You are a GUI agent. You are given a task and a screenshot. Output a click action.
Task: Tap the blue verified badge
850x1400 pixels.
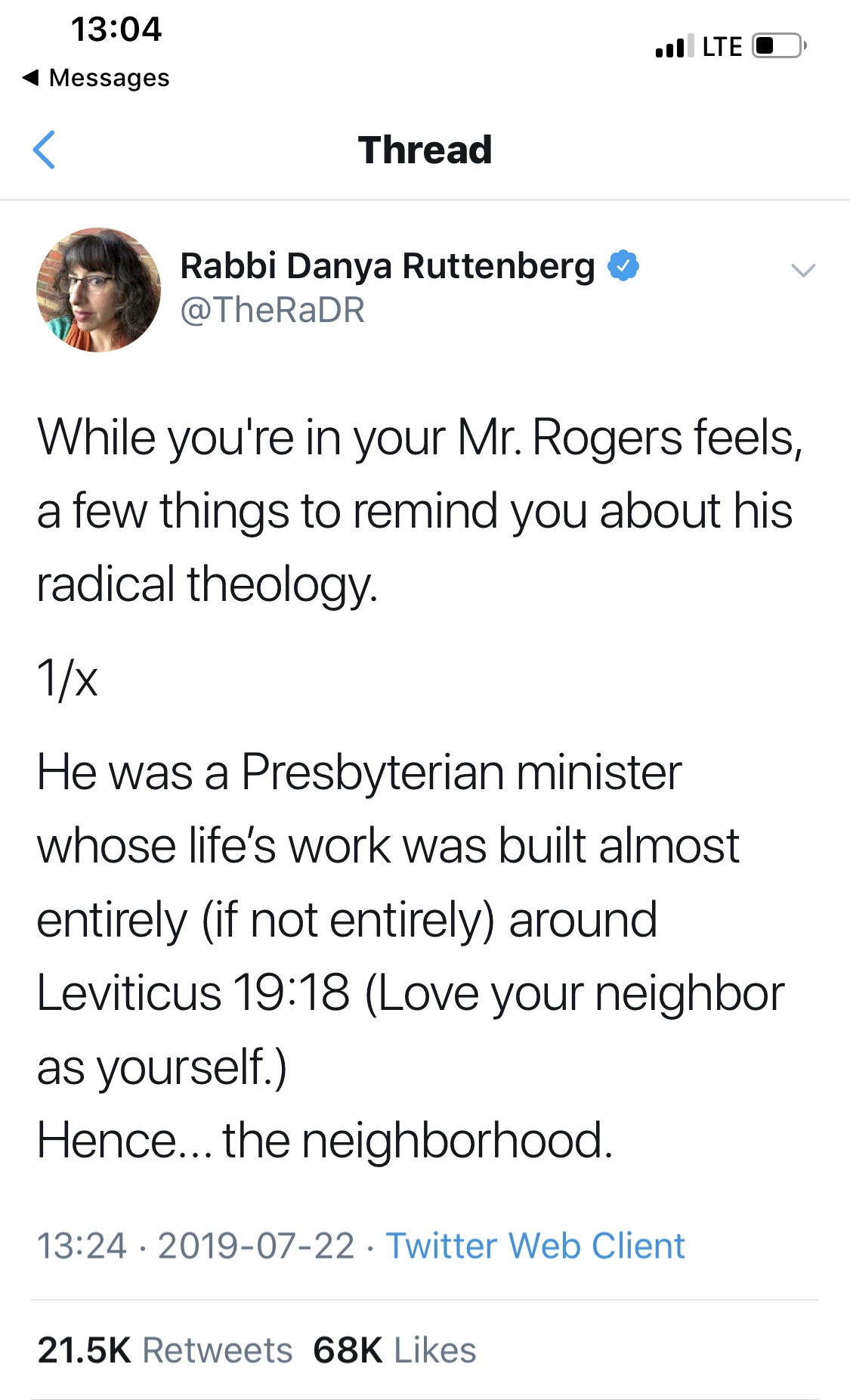tap(624, 266)
